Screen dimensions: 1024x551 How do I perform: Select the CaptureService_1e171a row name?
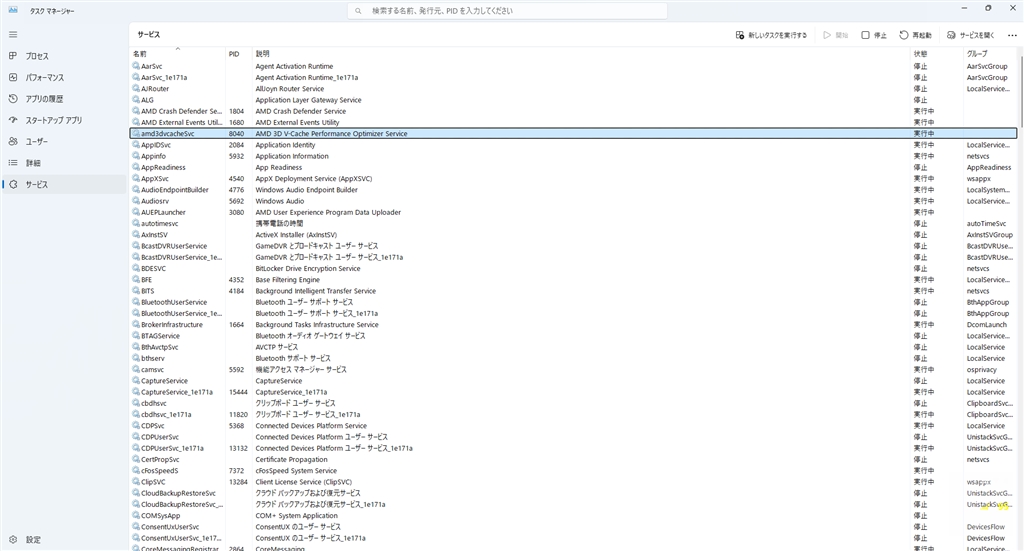[177, 392]
